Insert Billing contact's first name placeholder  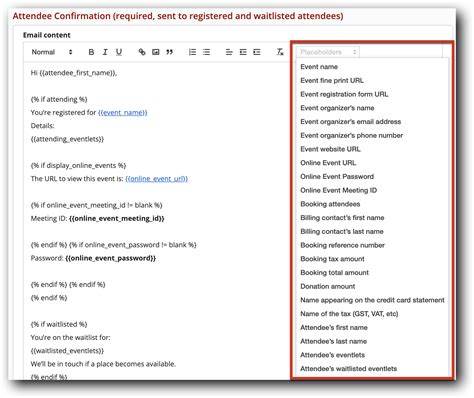pyautogui.click(x=342, y=218)
